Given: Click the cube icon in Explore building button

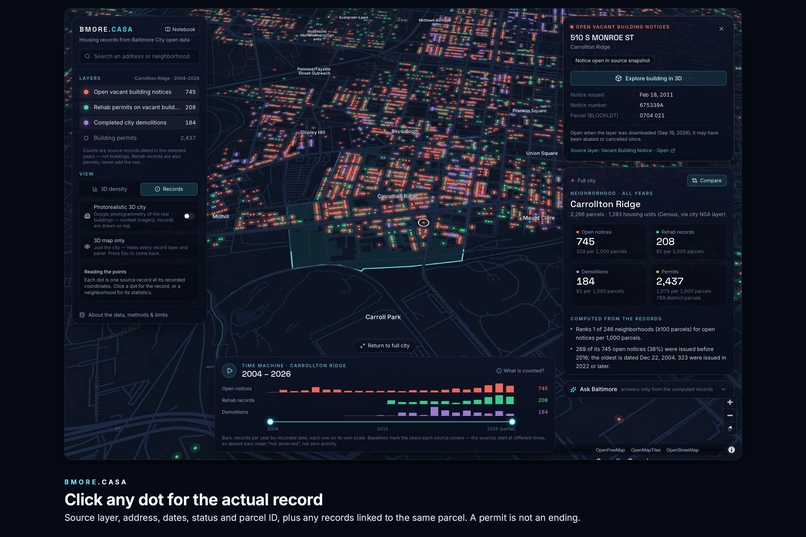Looking at the screenshot, I should (618, 79).
